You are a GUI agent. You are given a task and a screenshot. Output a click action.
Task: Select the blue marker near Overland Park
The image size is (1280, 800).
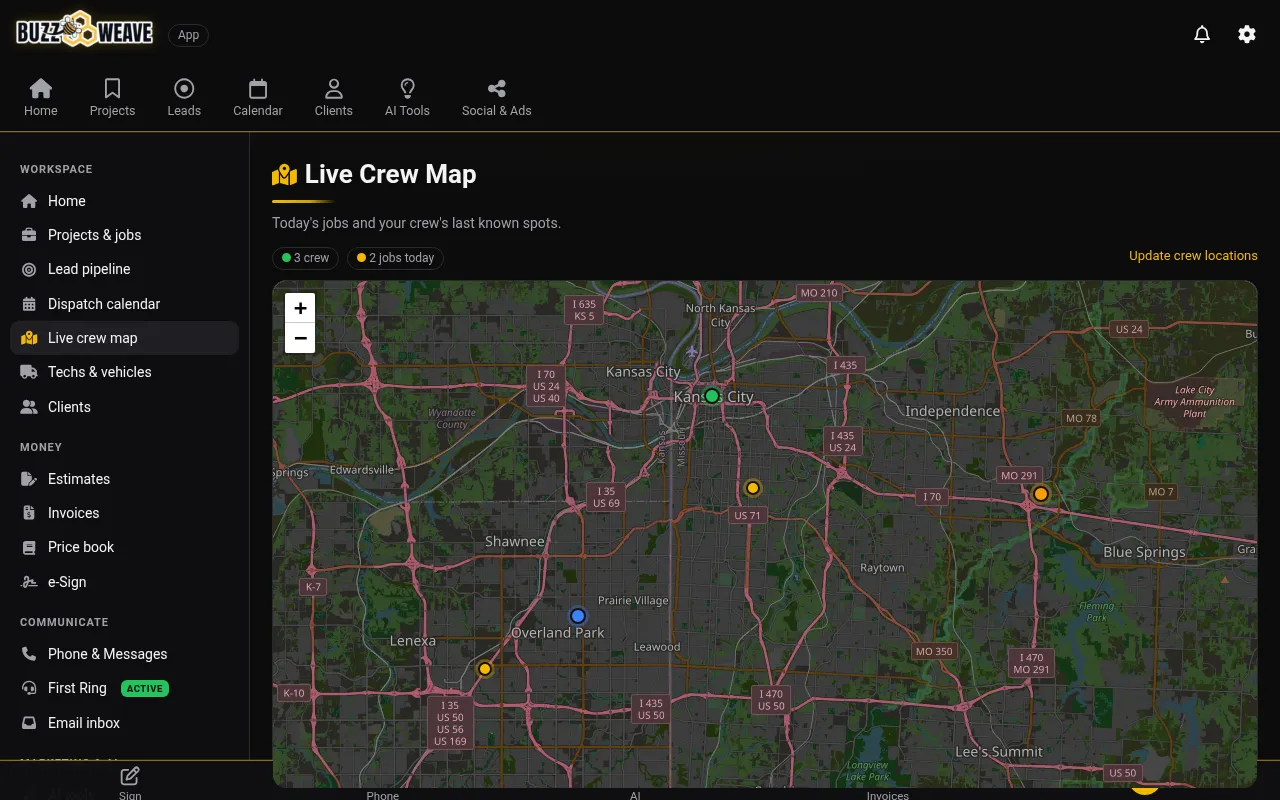(x=578, y=616)
